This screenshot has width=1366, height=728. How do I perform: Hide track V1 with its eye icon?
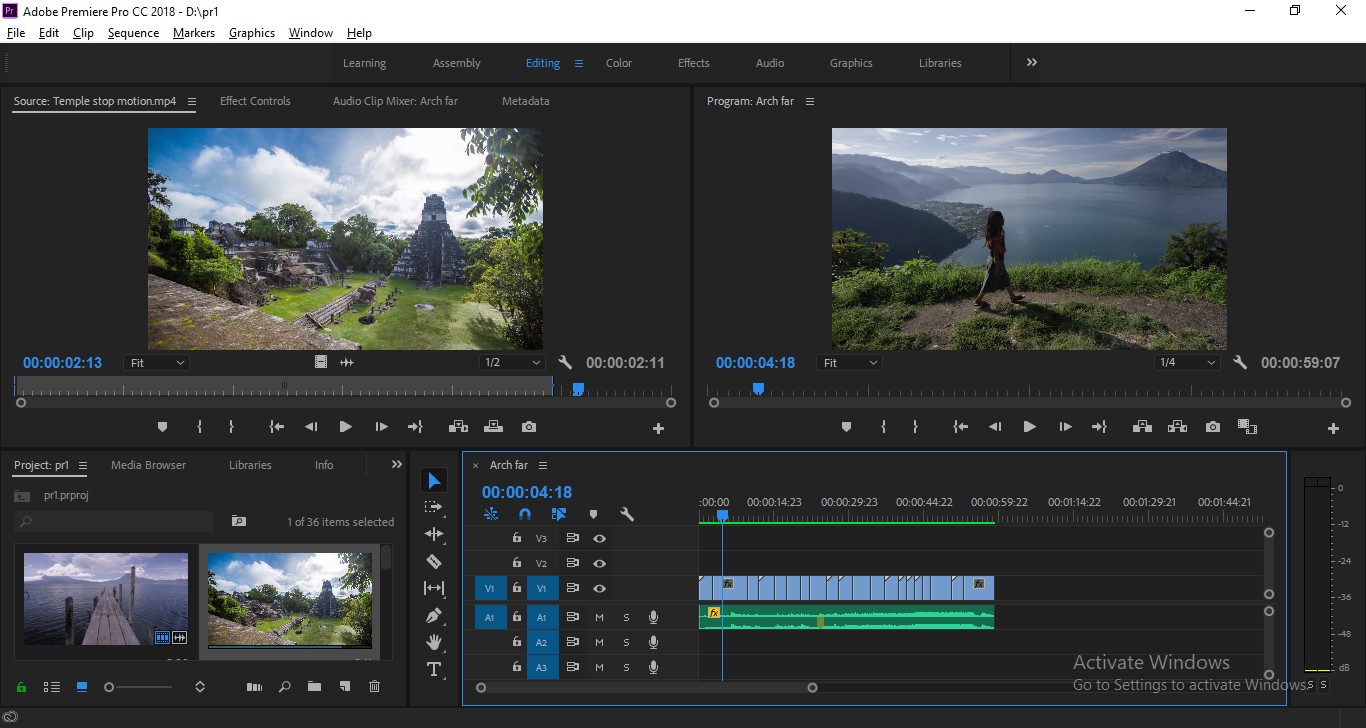[x=599, y=589]
